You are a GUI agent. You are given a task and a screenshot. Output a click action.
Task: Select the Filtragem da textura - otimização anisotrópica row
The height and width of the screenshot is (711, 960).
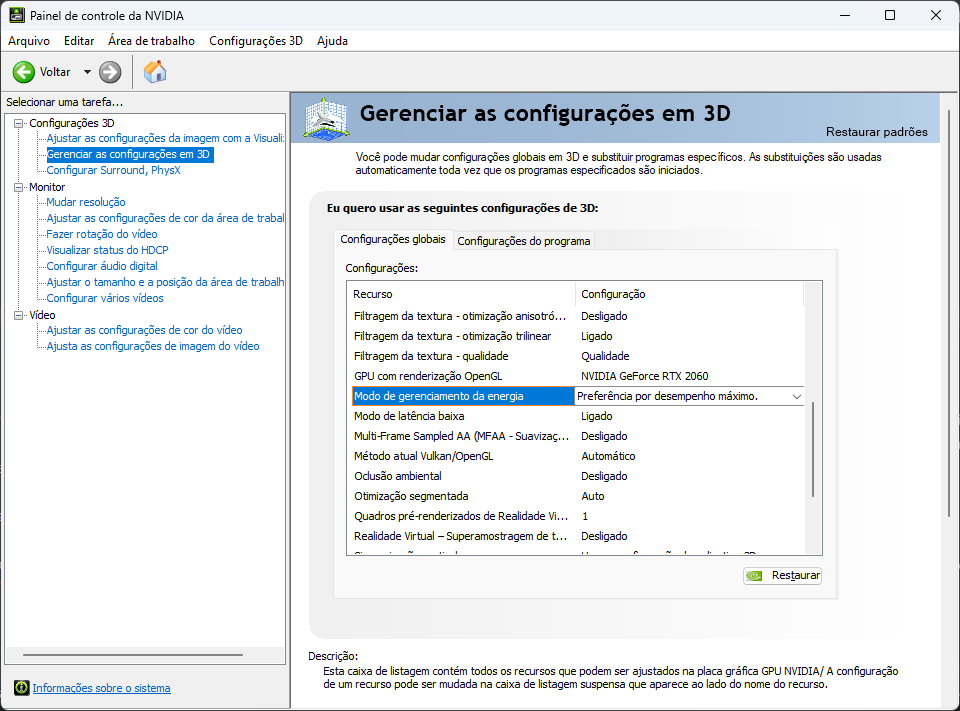(x=578, y=316)
